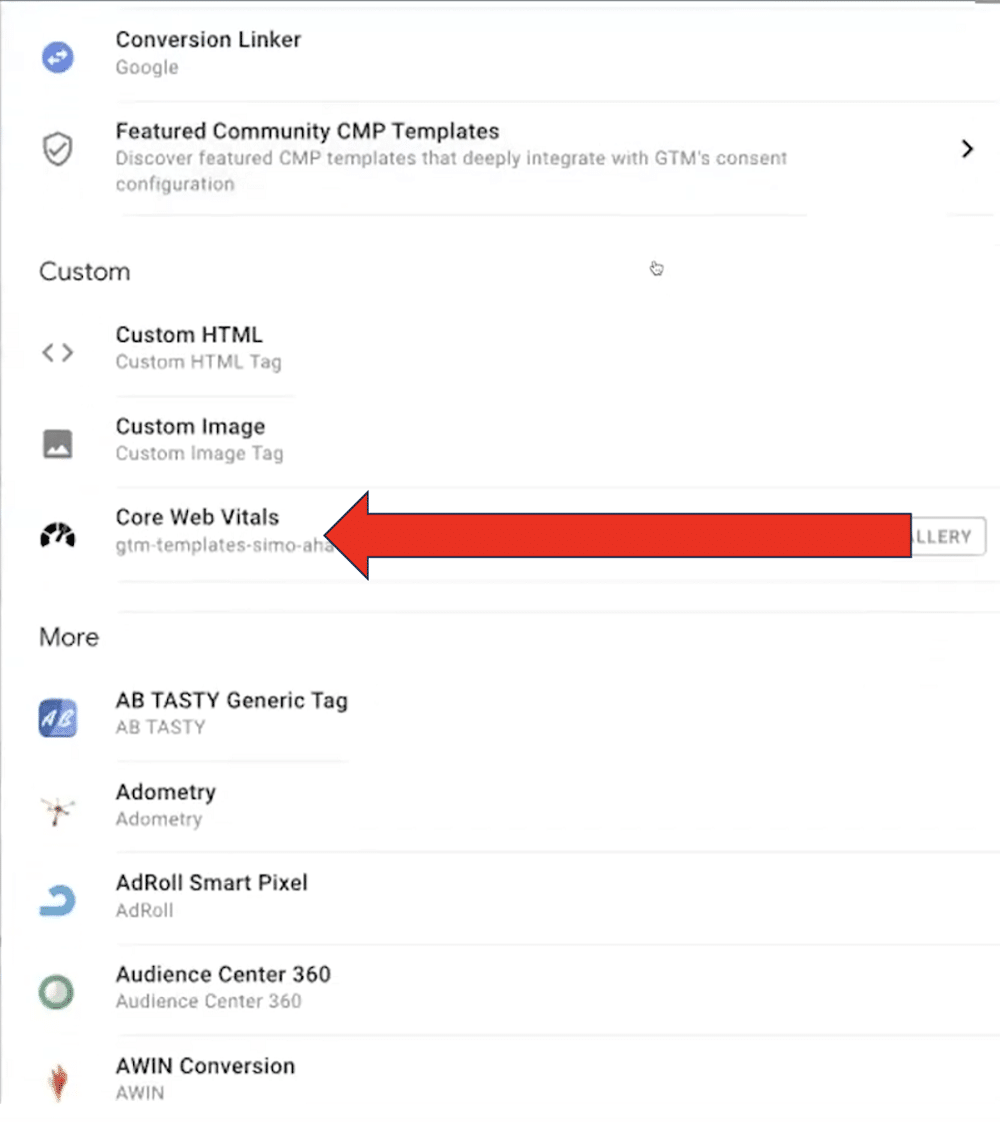Click the Audience Center 360 circle icon

pos(57,991)
